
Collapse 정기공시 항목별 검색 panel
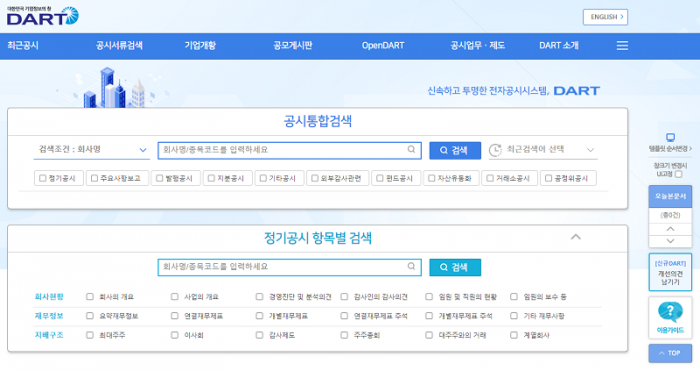tap(576, 237)
